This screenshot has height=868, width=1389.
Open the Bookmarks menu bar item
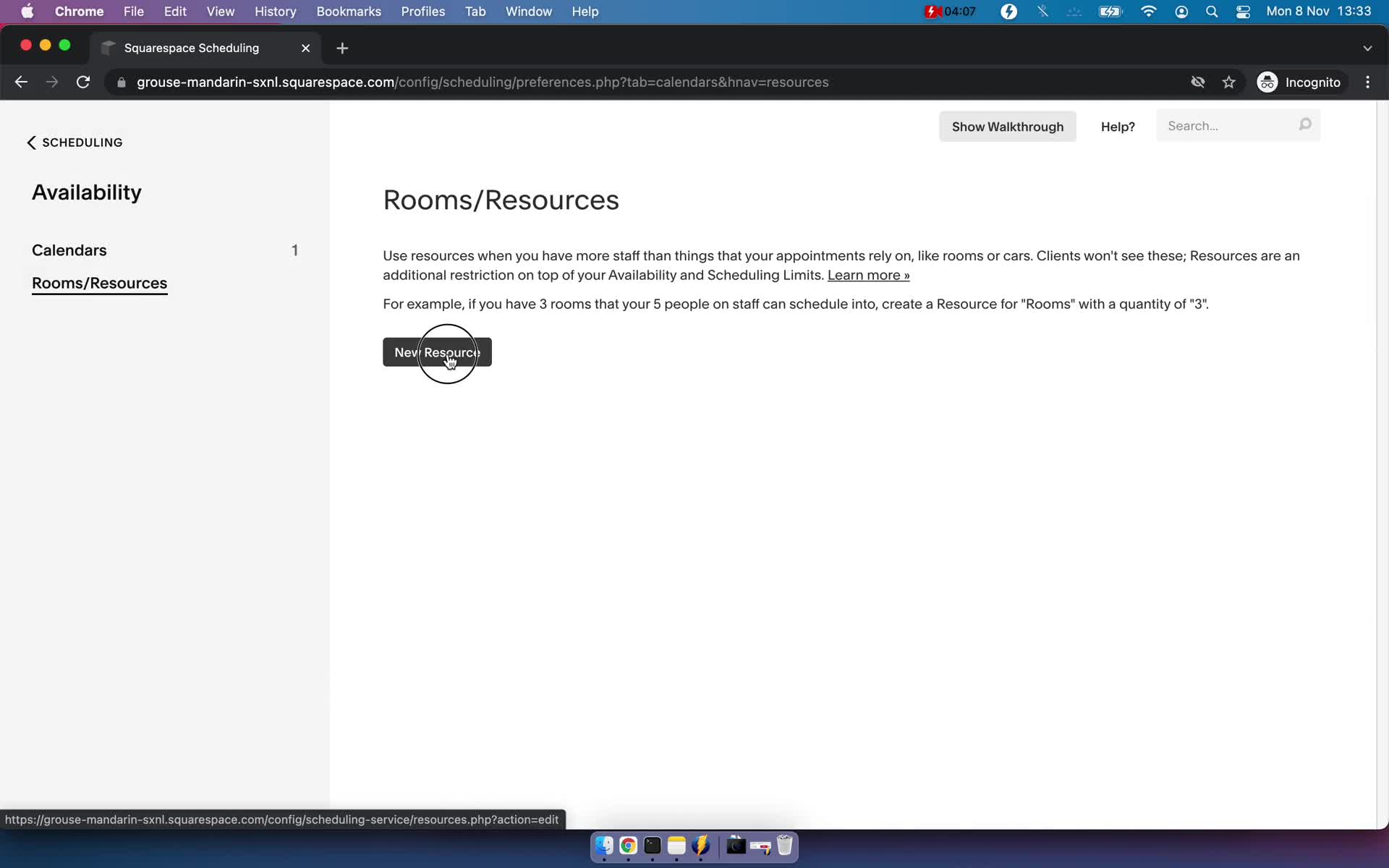tap(348, 11)
